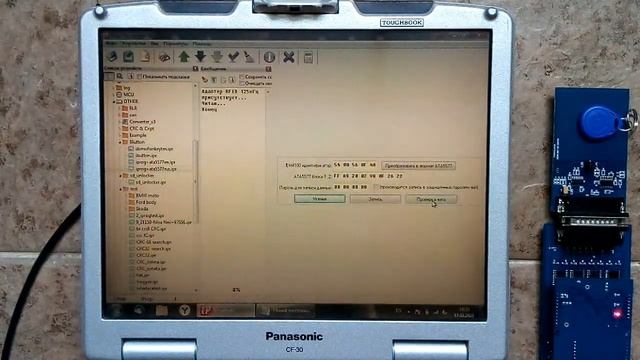Collapse the sd_unlocker folder node
This screenshot has height=360, width=640.
coord(120,176)
